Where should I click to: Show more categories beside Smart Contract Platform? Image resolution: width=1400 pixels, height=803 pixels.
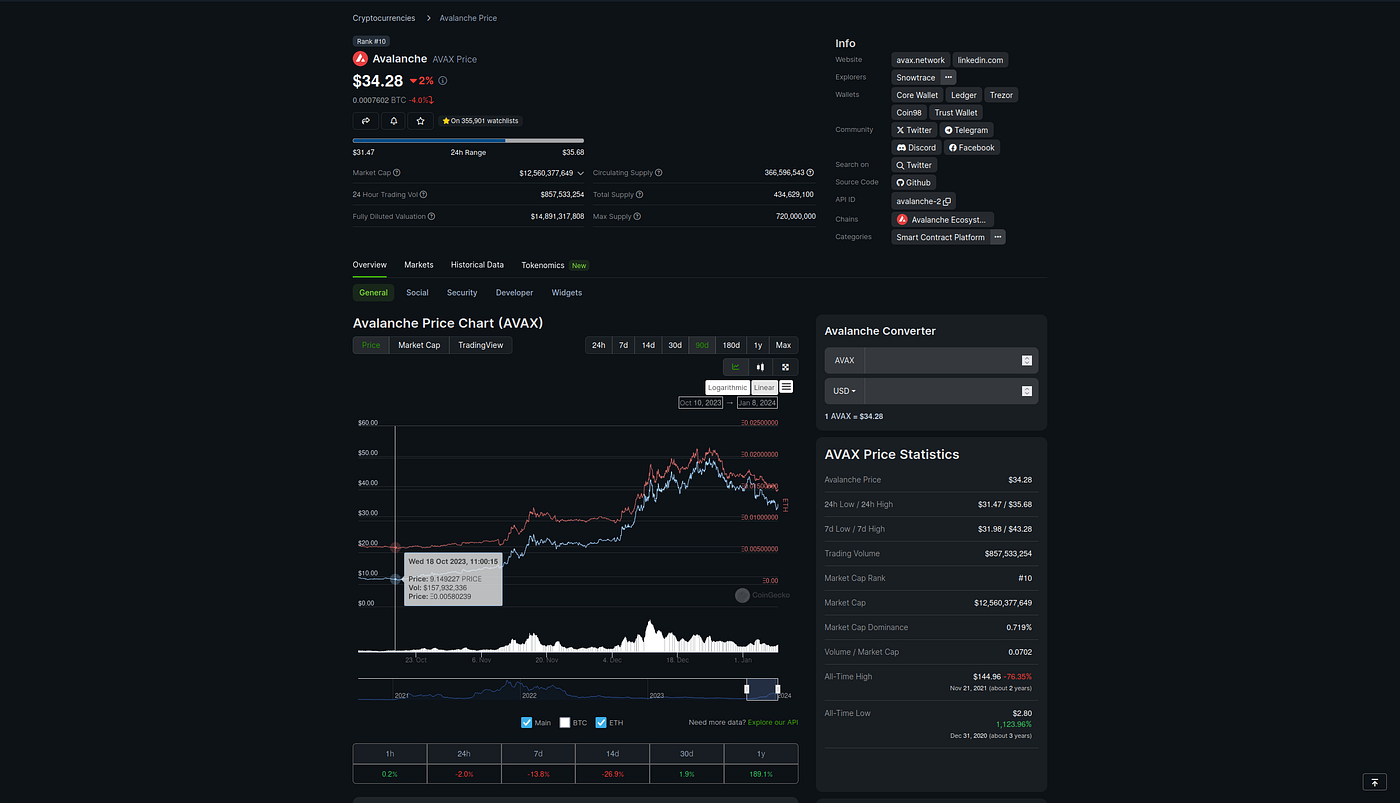998,237
